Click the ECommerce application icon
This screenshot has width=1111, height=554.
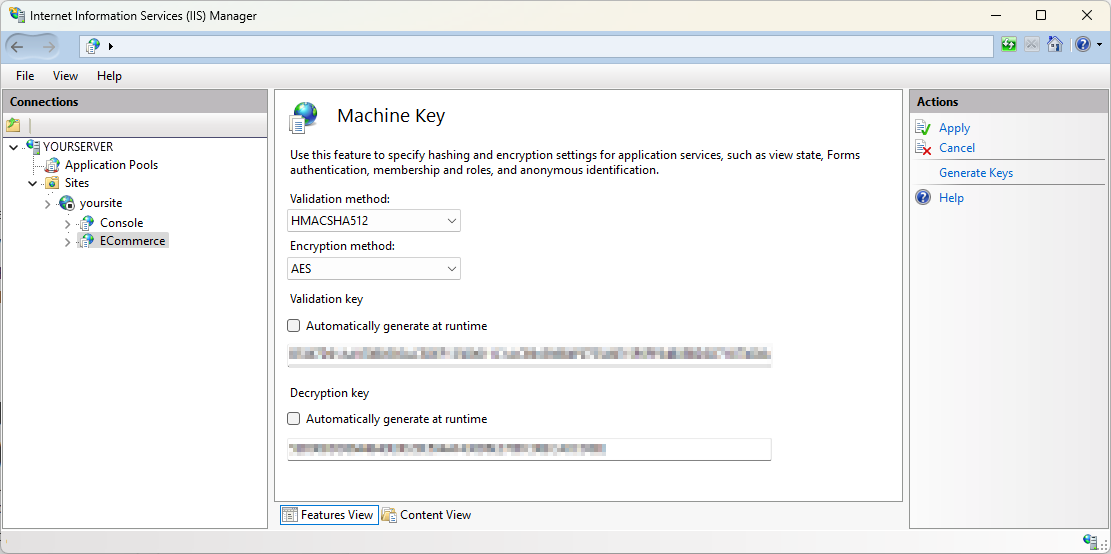[x=86, y=241]
